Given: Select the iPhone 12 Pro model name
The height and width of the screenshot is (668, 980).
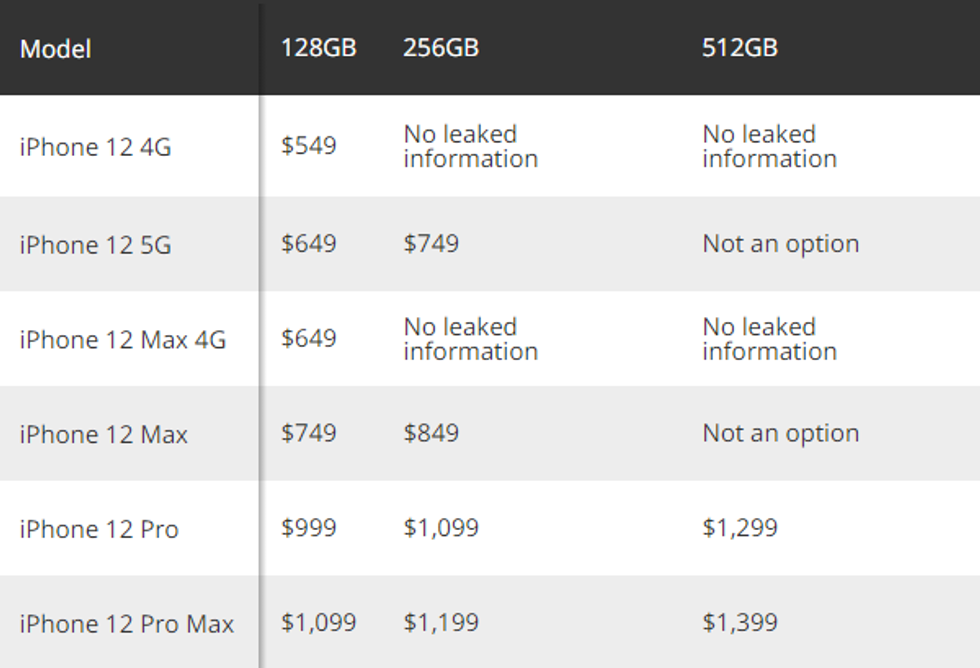Looking at the screenshot, I should coord(99,529).
